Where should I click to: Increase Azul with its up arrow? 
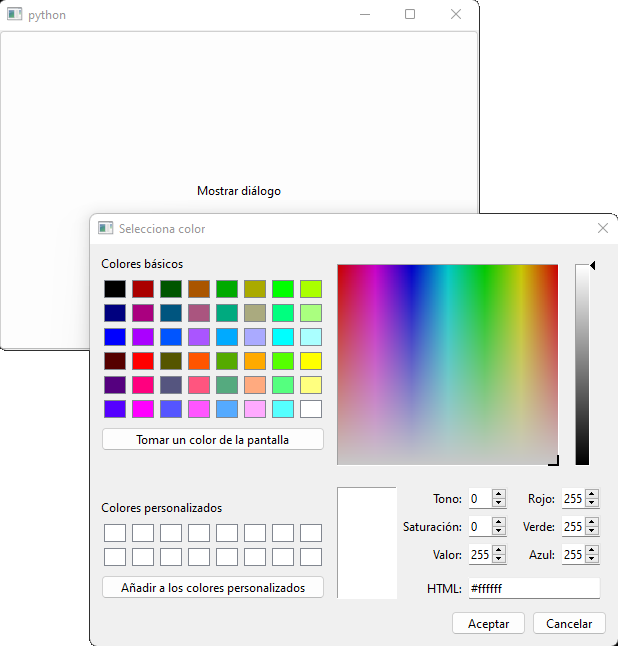tap(592, 550)
